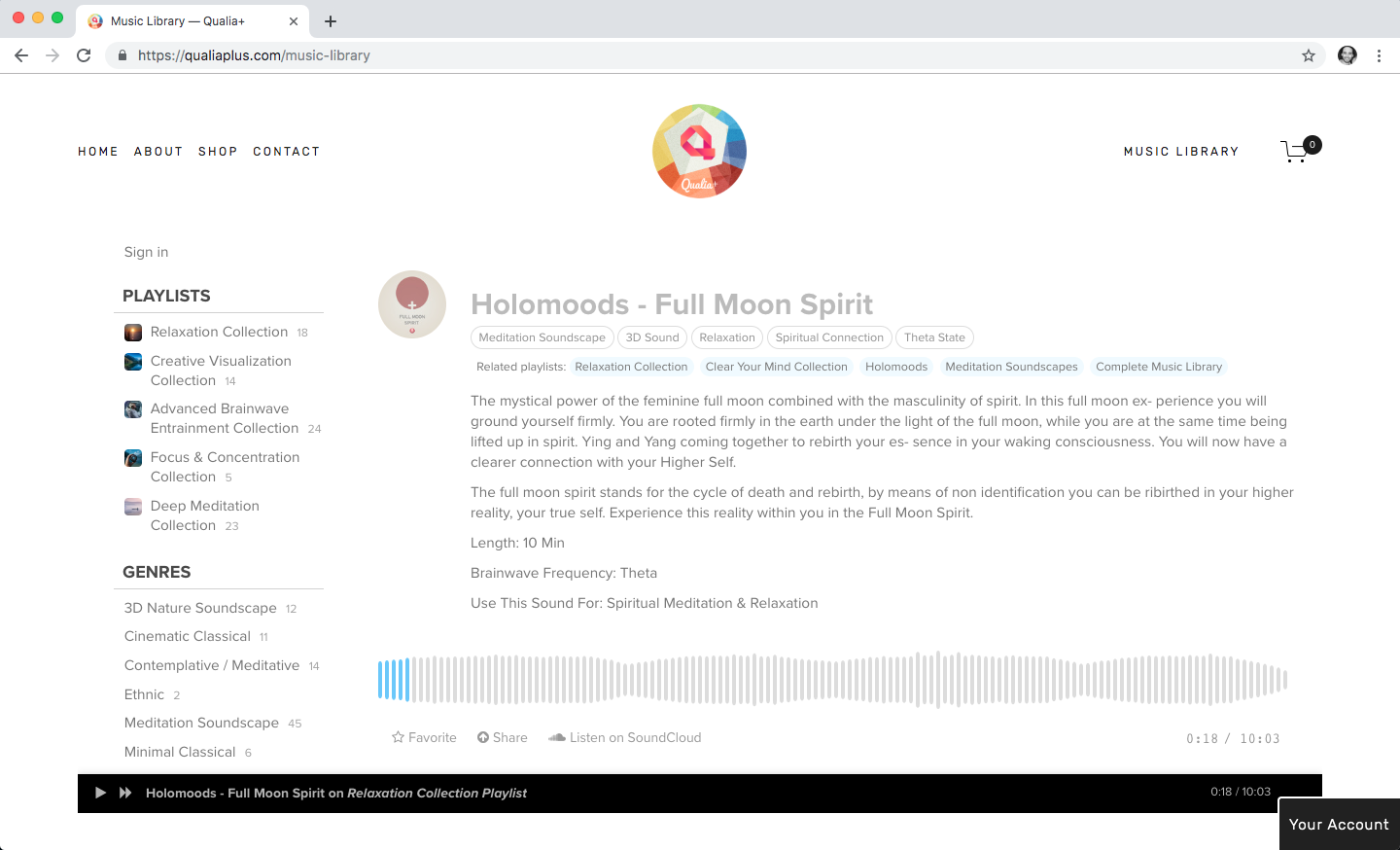Open related playlist Clear Your Mind Collection

tap(777, 367)
